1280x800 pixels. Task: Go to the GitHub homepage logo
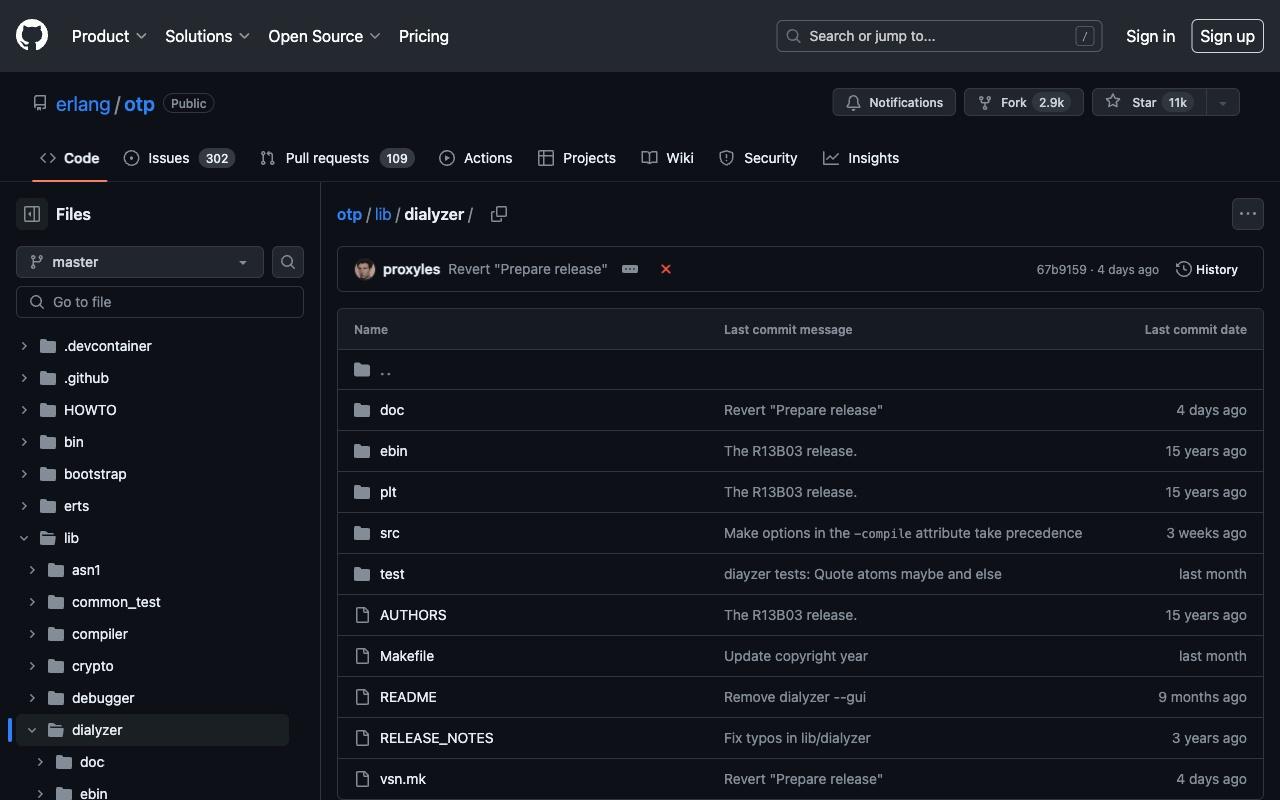coord(32,36)
